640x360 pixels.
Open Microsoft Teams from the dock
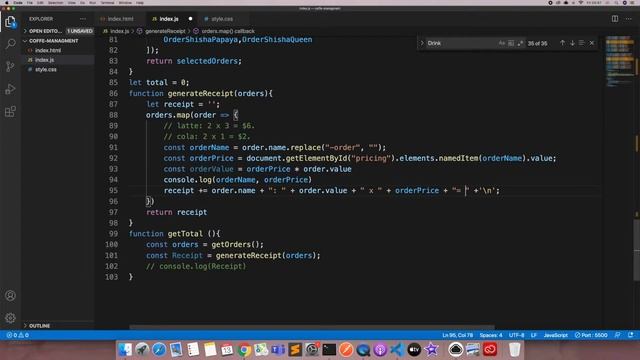278,349
